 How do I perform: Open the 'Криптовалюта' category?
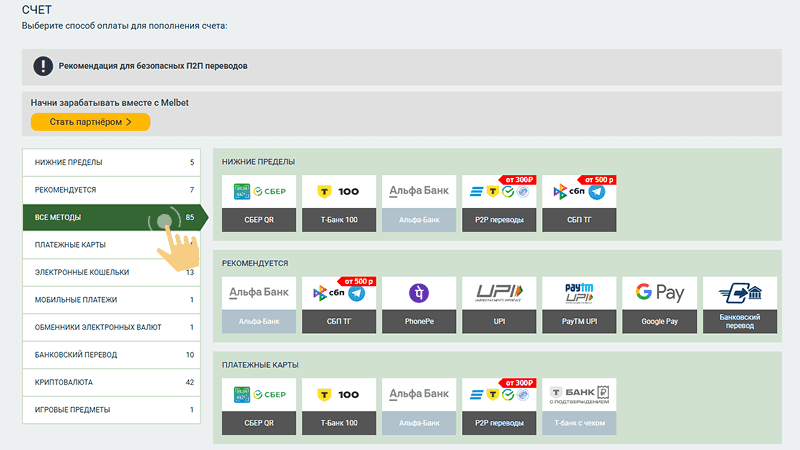tap(111, 383)
